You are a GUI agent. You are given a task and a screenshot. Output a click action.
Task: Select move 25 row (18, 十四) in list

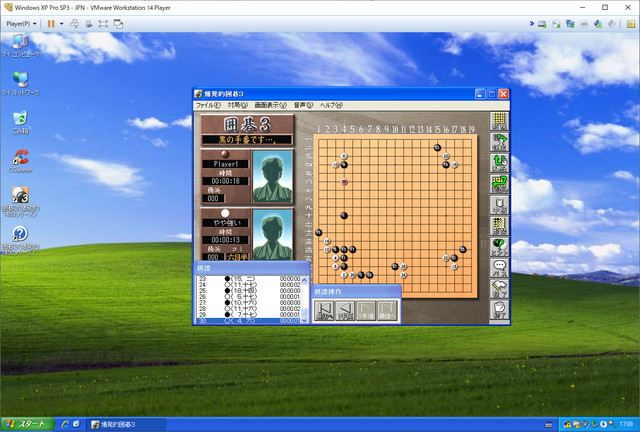[x=249, y=291]
